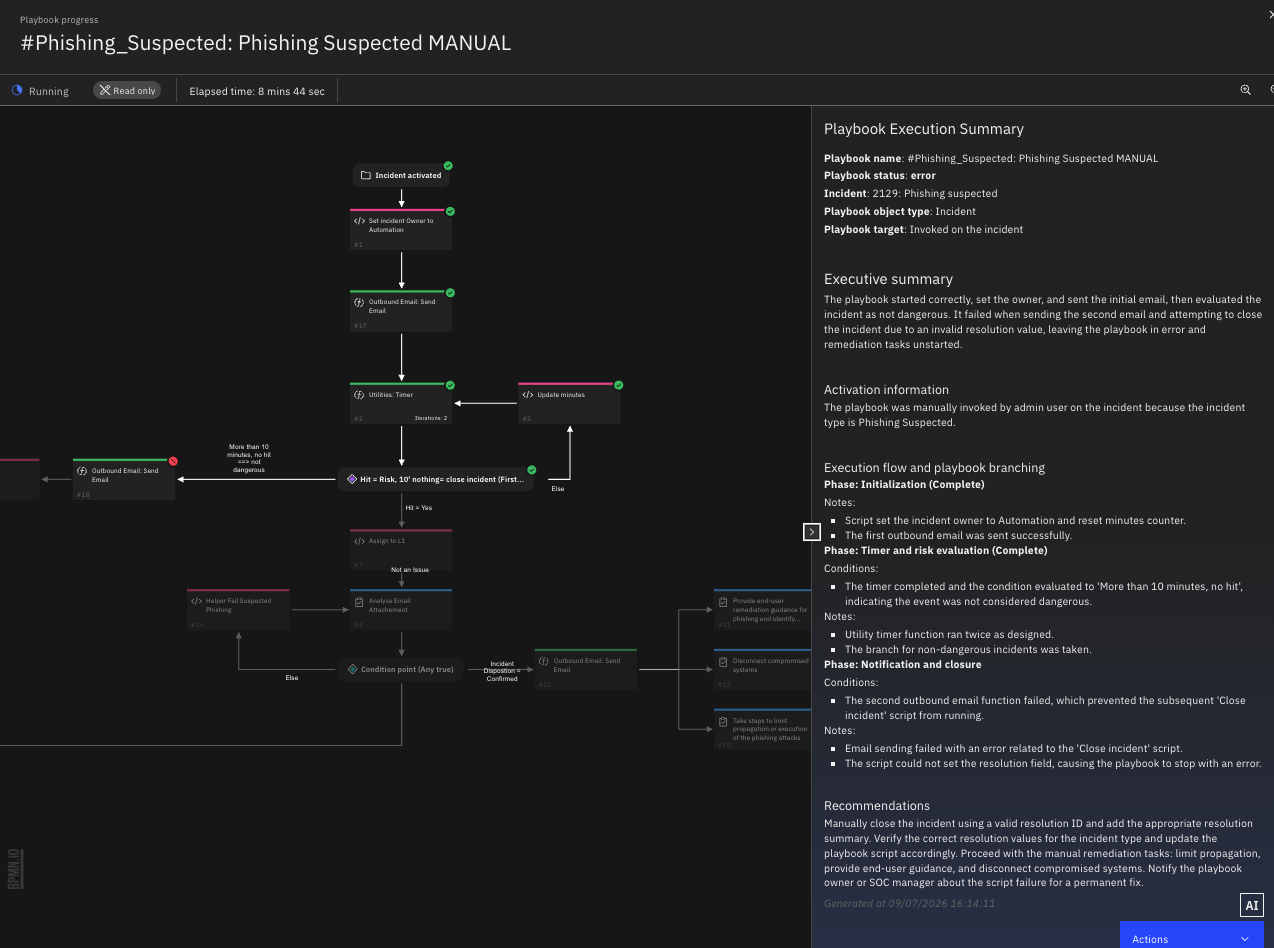This screenshot has width=1274, height=948.
Task: Click the AI badge icon
Action: (1251, 905)
